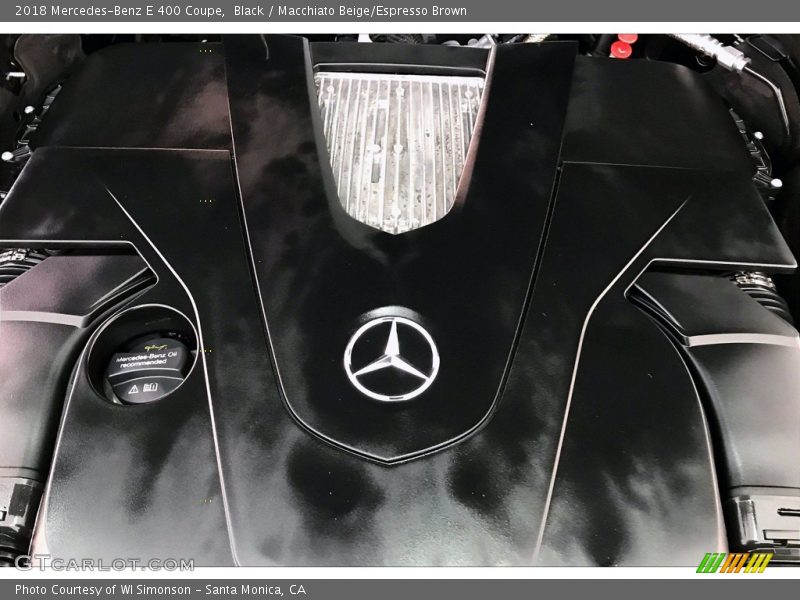Viewport: 800px width, 600px height.
Task: Click the Mercedes-Benz star emblem on engine cover
Action: [391, 359]
